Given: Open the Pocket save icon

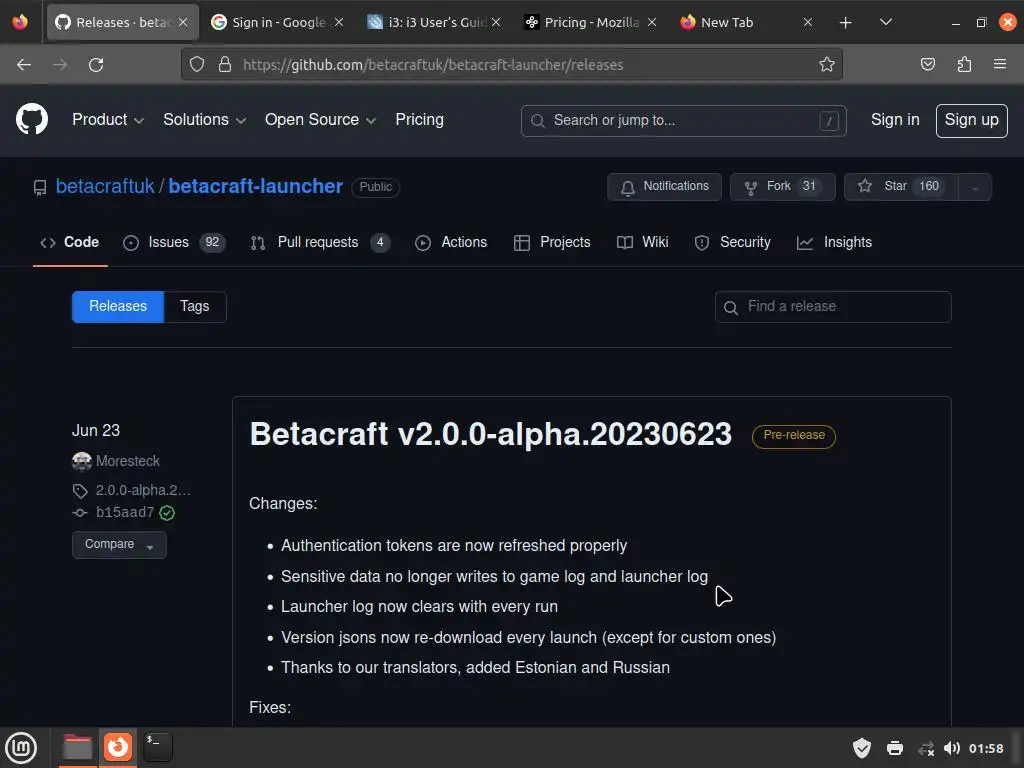Looking at the screenshot, I should [x=927, y=64].
